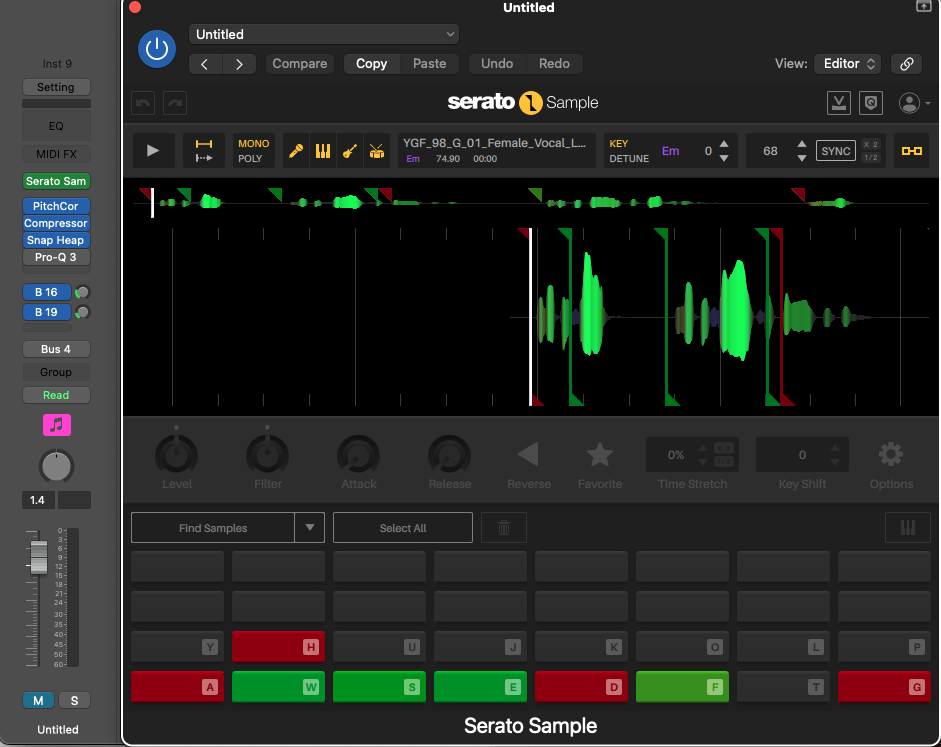Open the View Editor dropdown
The image size is (941, 747).
847,64
